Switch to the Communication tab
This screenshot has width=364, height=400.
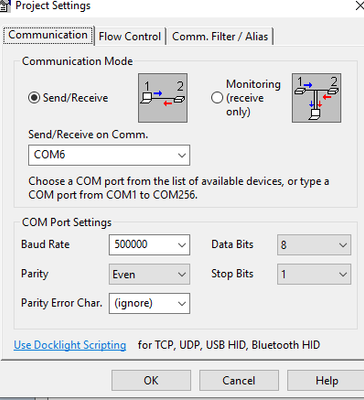[48, 35]
